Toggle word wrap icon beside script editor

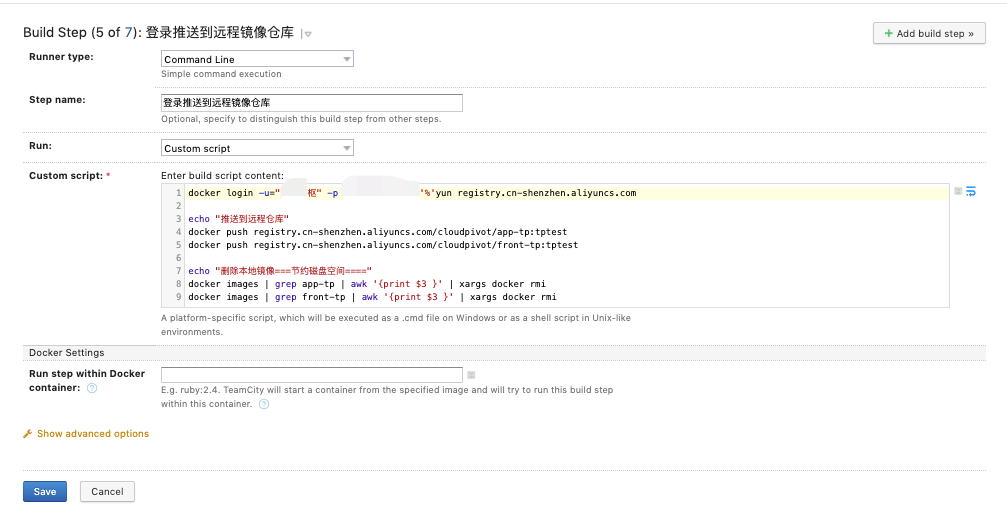(971, 191)
